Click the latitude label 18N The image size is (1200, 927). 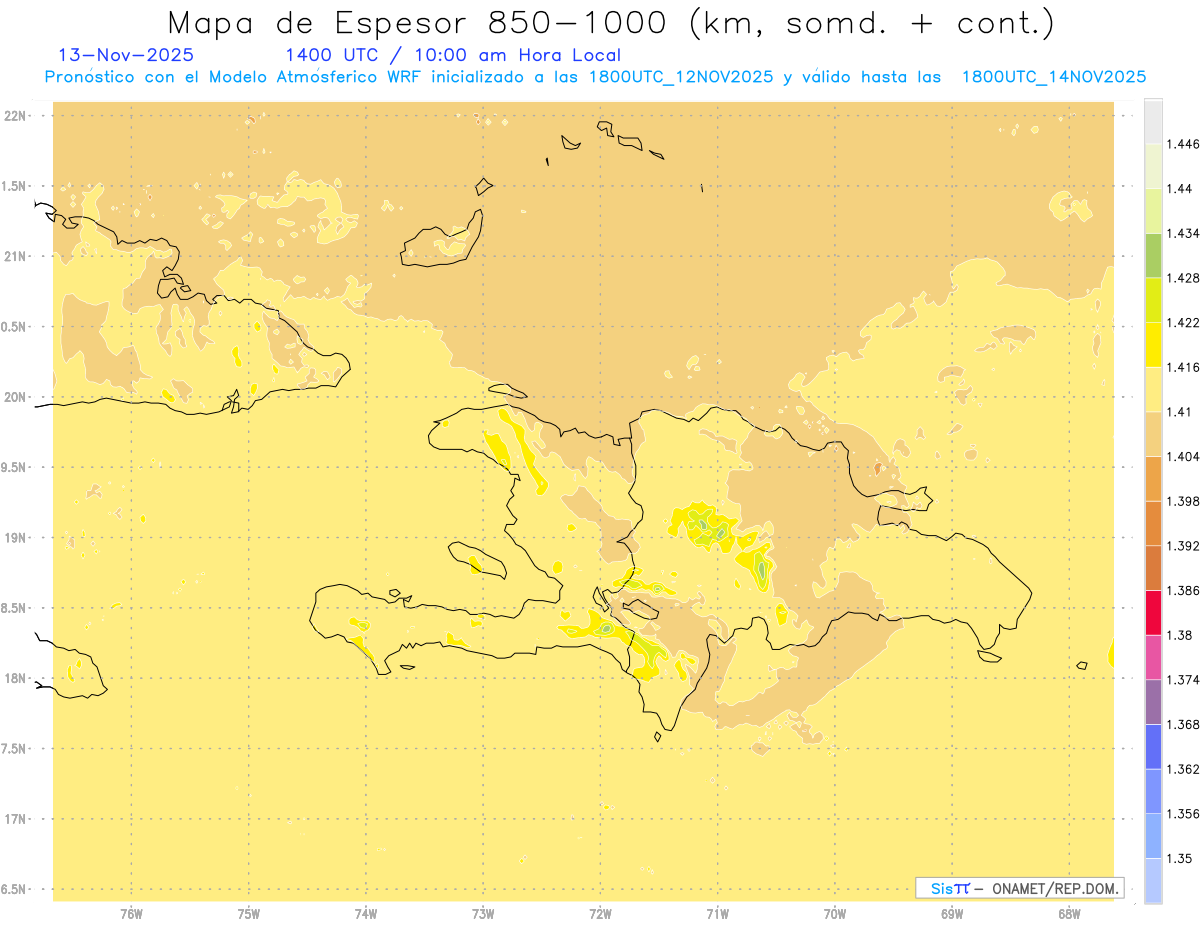[x=14, y=678]
